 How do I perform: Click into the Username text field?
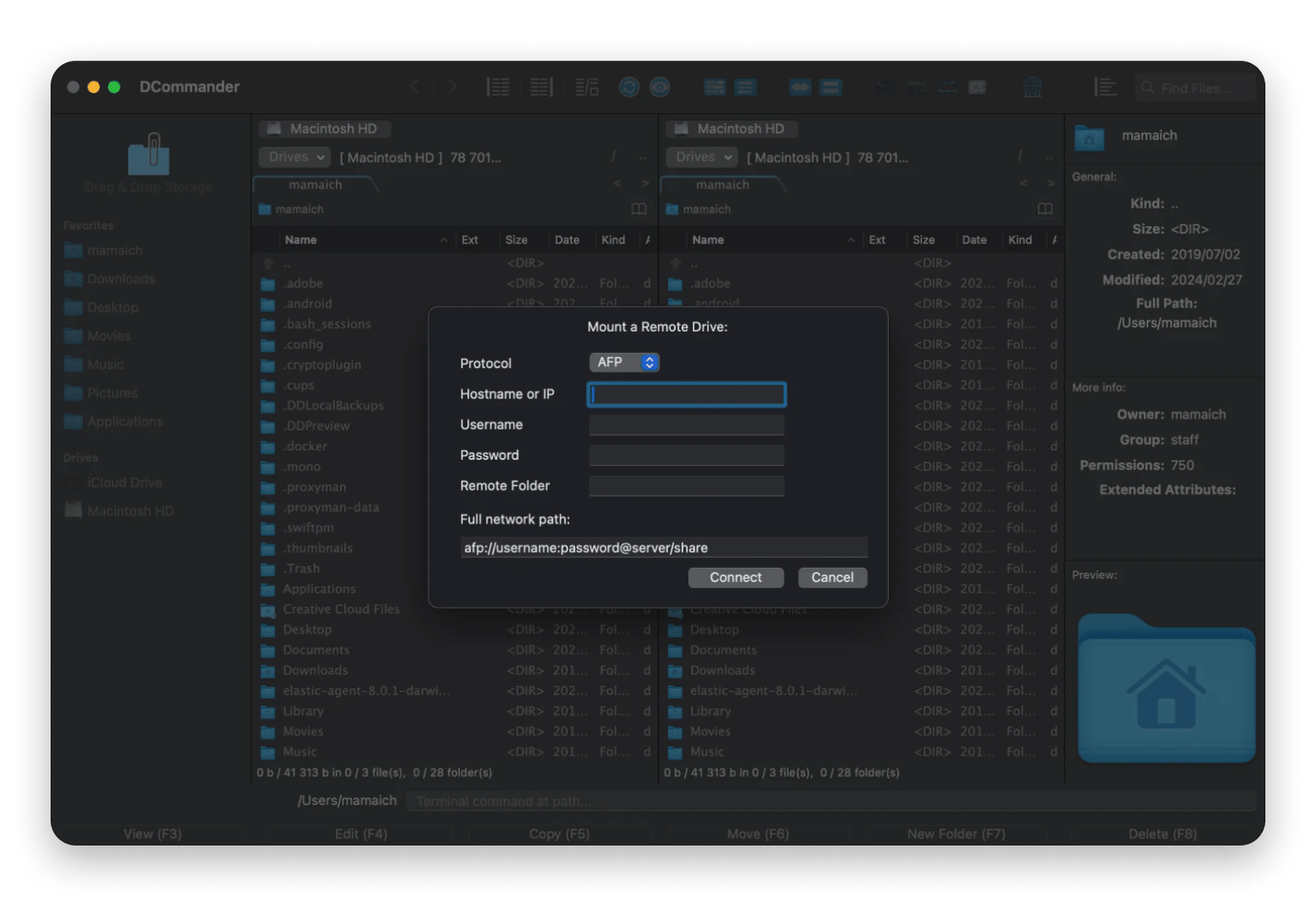tap(686, 424)
